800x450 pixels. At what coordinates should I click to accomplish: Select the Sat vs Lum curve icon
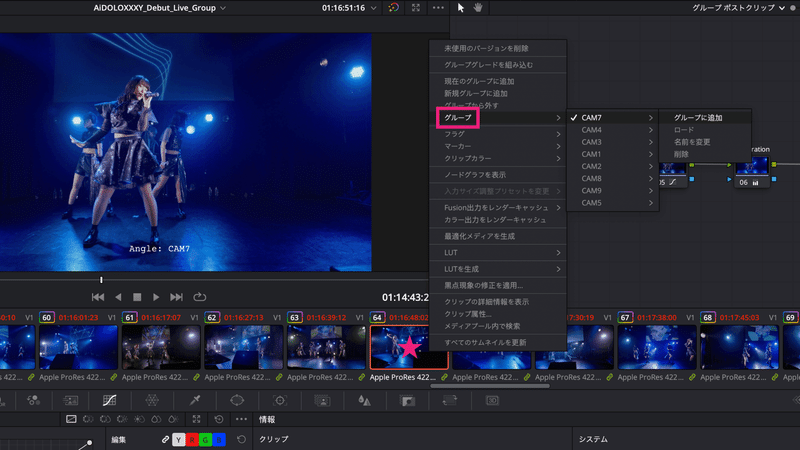(x=173, y=419)
